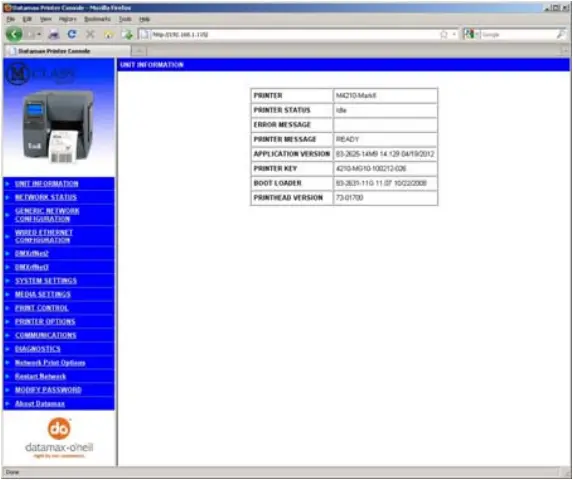The image size is (573, 480).
Task: Open Generic Network Configuration link
Action: 47,215
